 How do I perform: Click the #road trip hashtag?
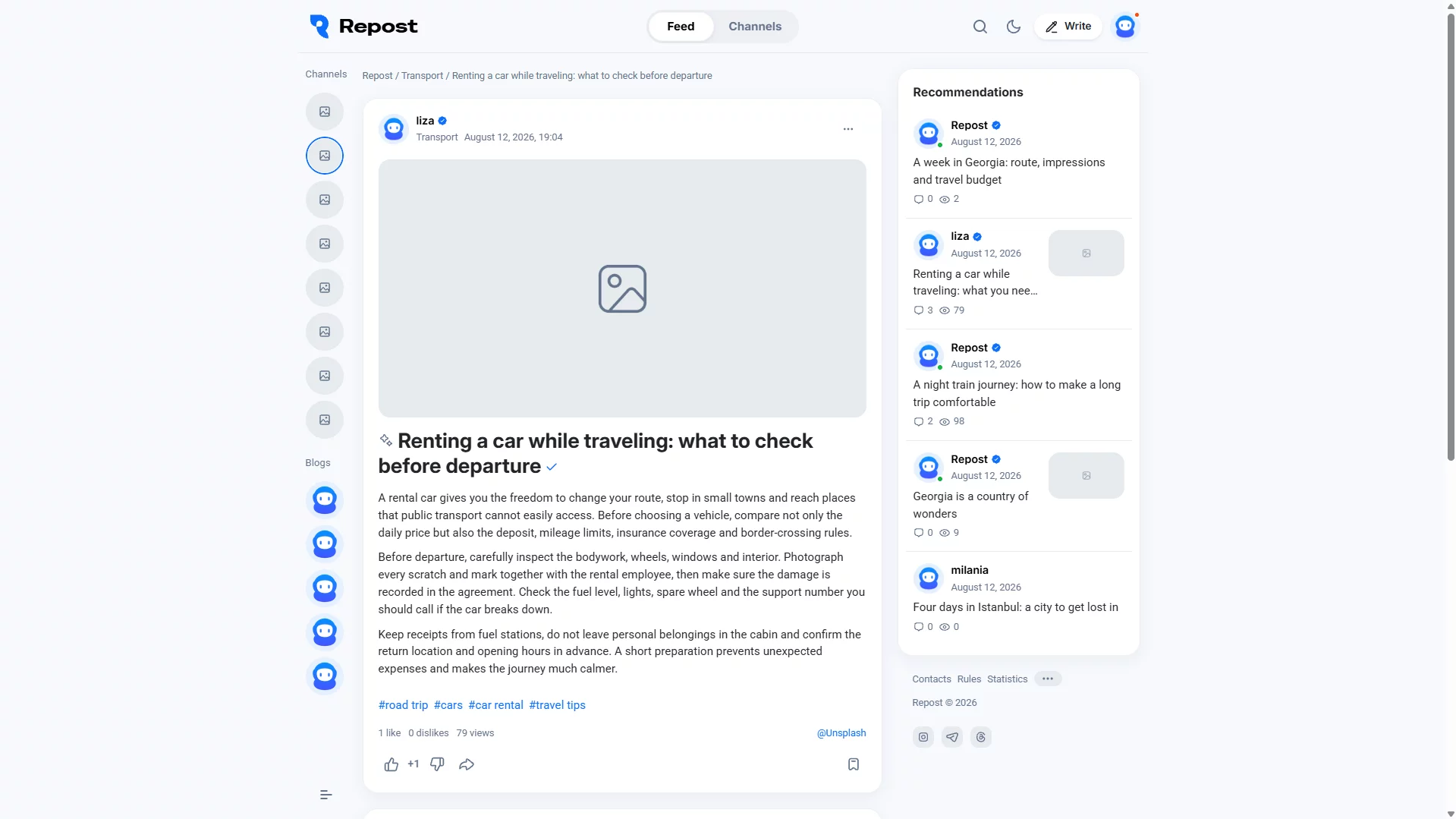coord(403,705)
